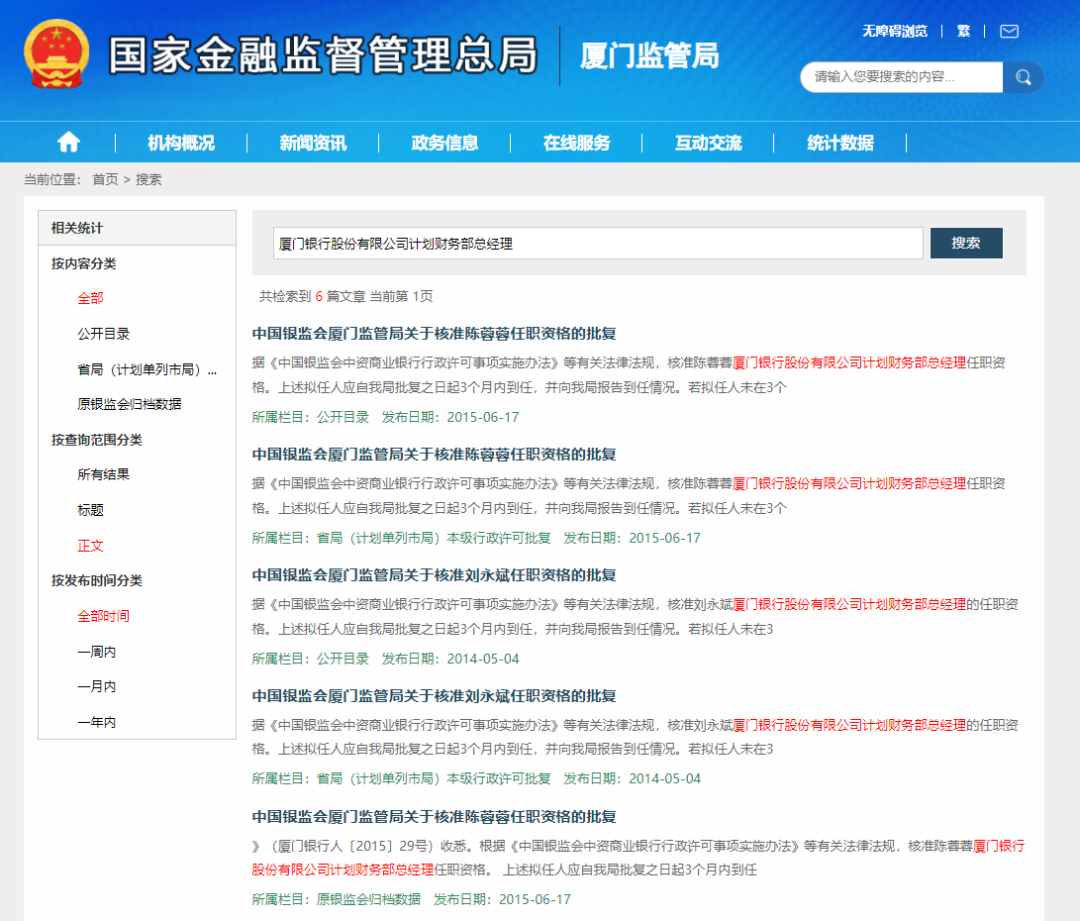
Task: Open the 统计数据 menu
Action: [x=840, y=143]
